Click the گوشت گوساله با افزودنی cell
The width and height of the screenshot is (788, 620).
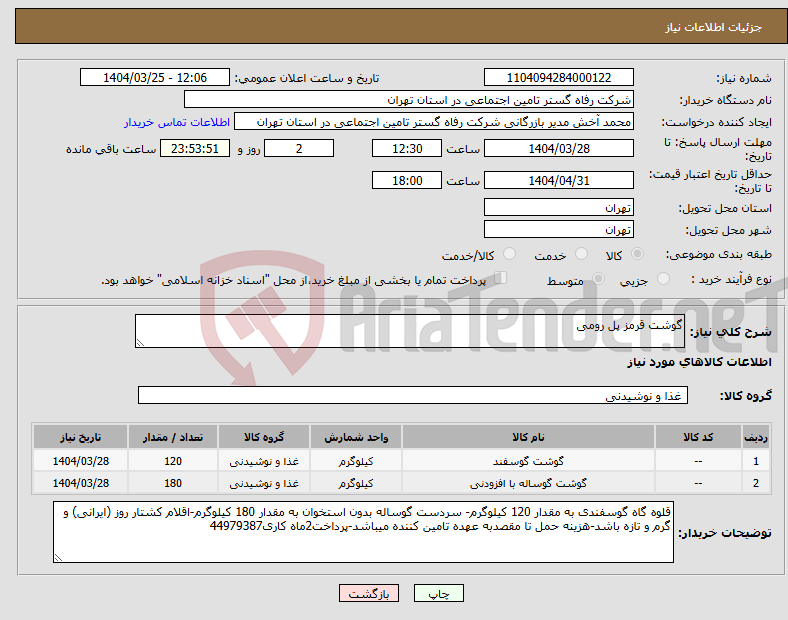click(528, 483)
